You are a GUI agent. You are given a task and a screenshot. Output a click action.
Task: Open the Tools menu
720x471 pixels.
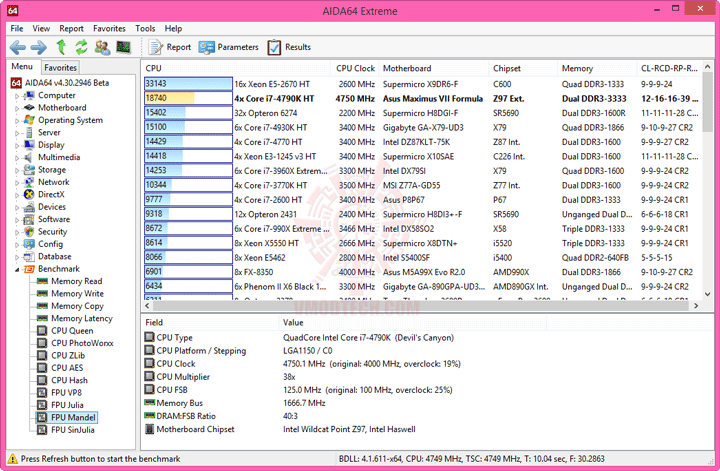[145, 28]
